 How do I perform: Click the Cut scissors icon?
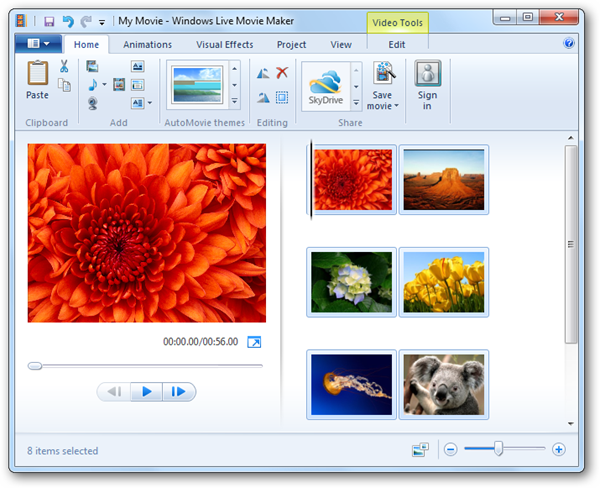[x=64, y=67]
